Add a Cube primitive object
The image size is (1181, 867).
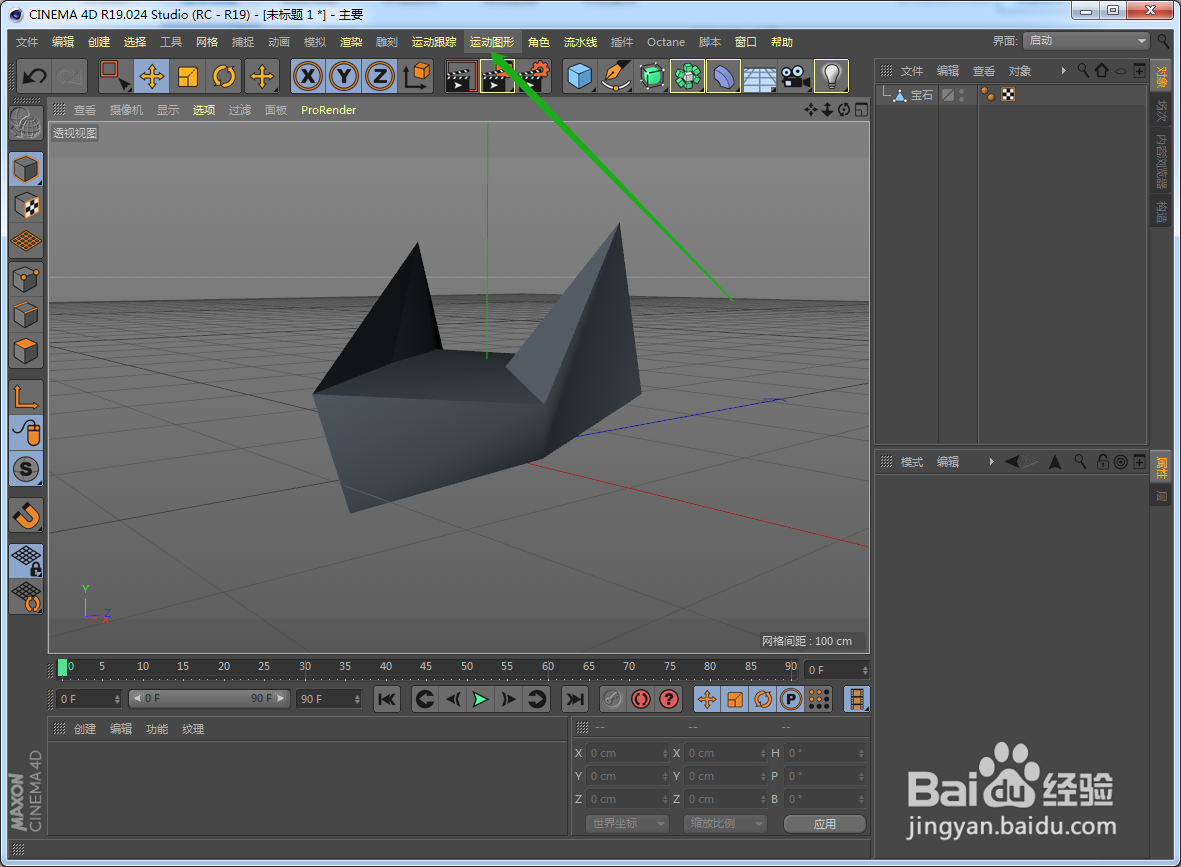pos(579,76)
